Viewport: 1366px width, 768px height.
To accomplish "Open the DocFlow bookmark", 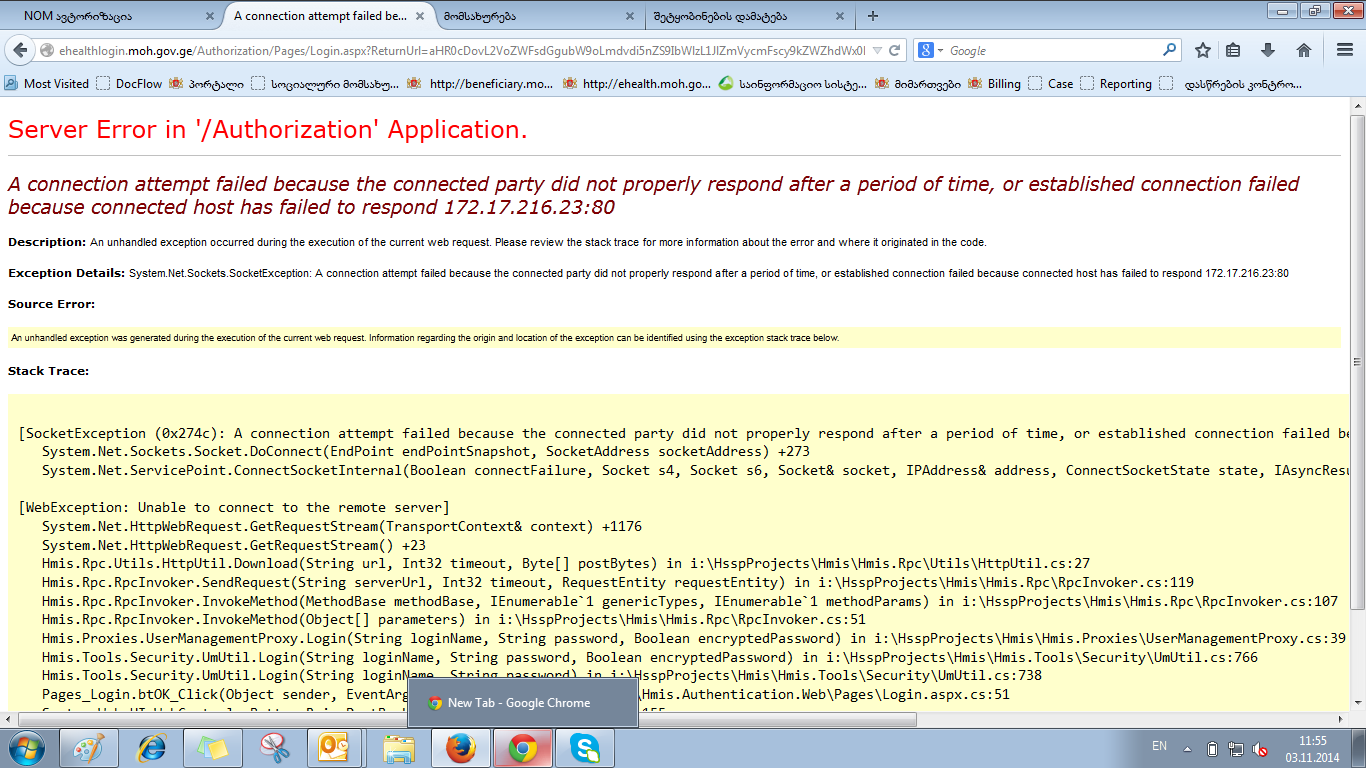I will coord(138,84).
